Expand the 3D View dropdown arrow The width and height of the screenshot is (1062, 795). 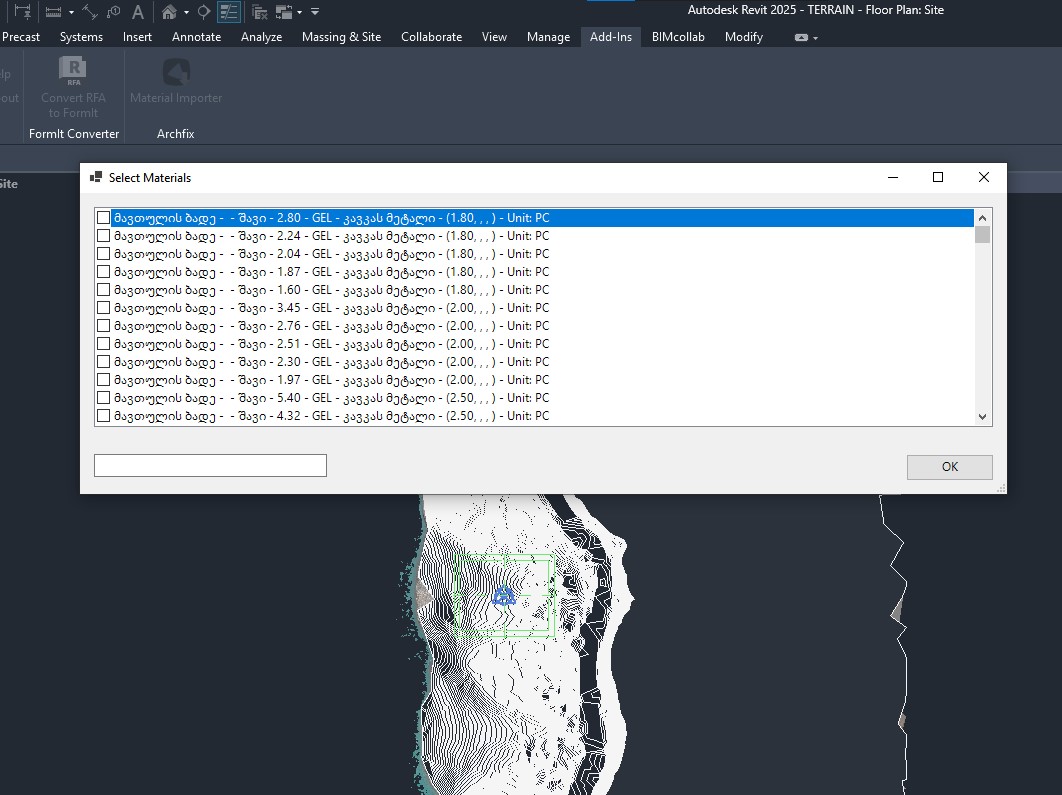tap(186, 12)
